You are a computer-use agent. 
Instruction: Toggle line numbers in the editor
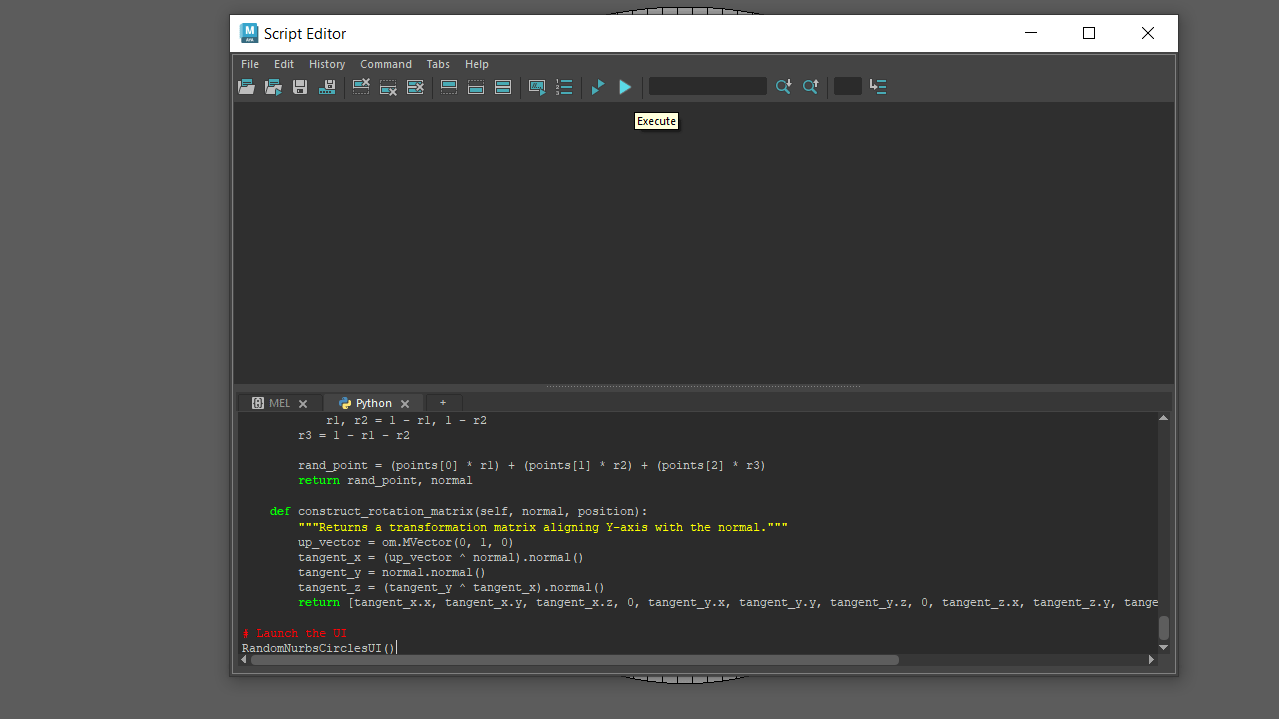[x=564, y=86]
